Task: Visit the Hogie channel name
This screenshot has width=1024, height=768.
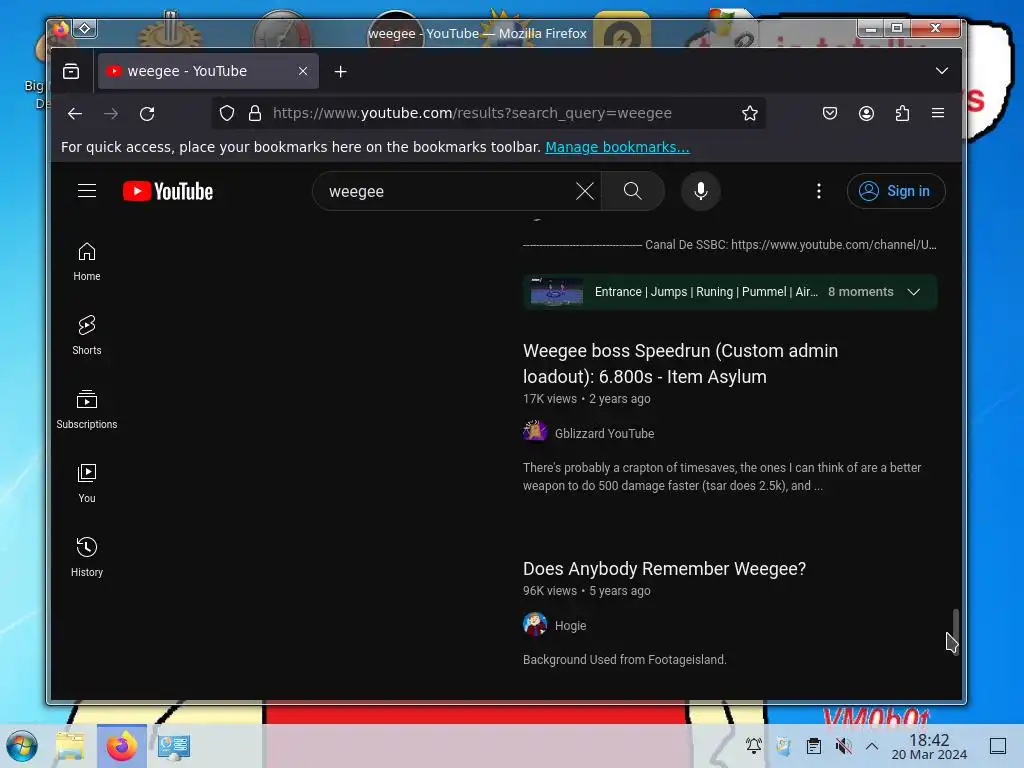Action: 570,626
